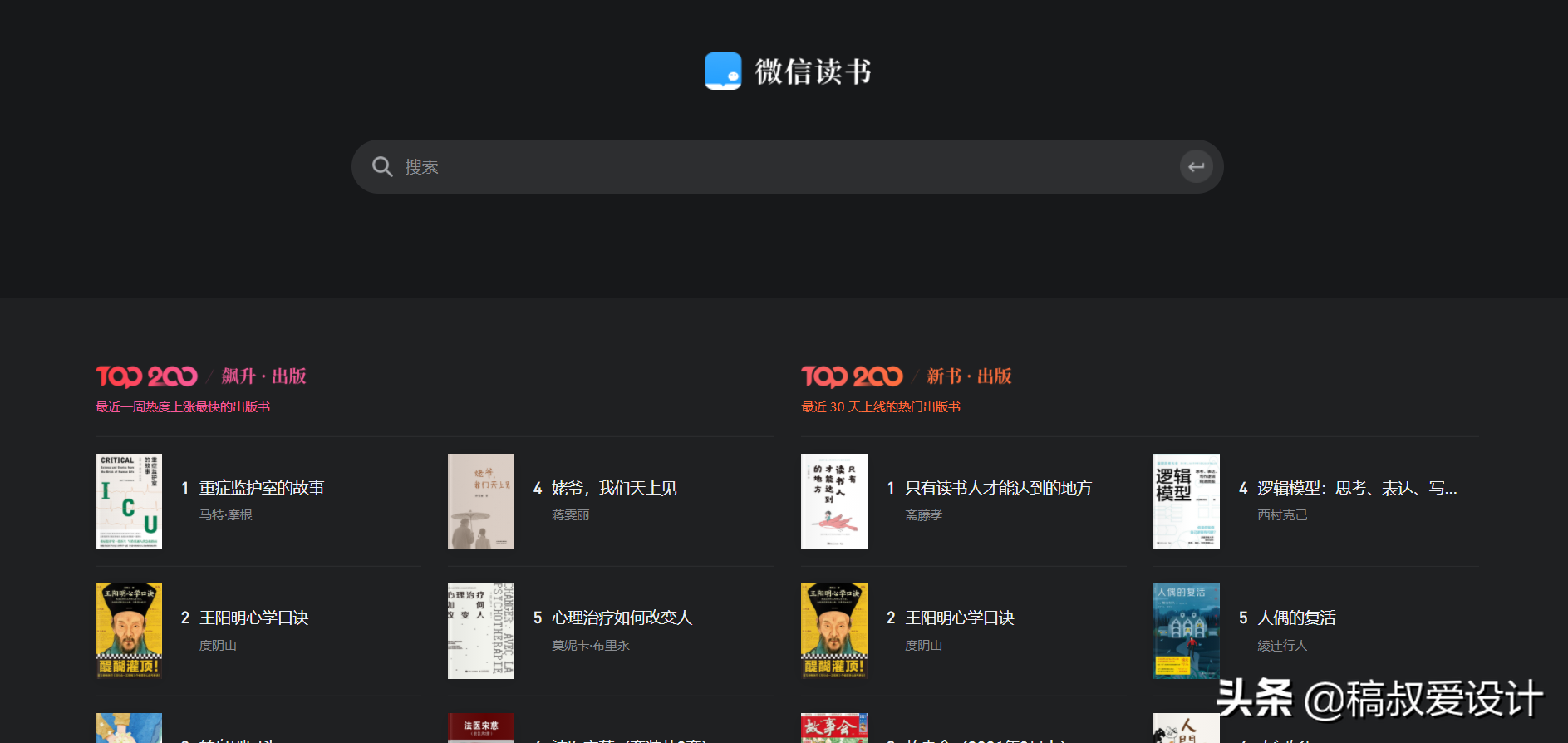Open book title 逻辑模型：思考、表达、写...
Screen dimensions: 1568x743
1357,488
